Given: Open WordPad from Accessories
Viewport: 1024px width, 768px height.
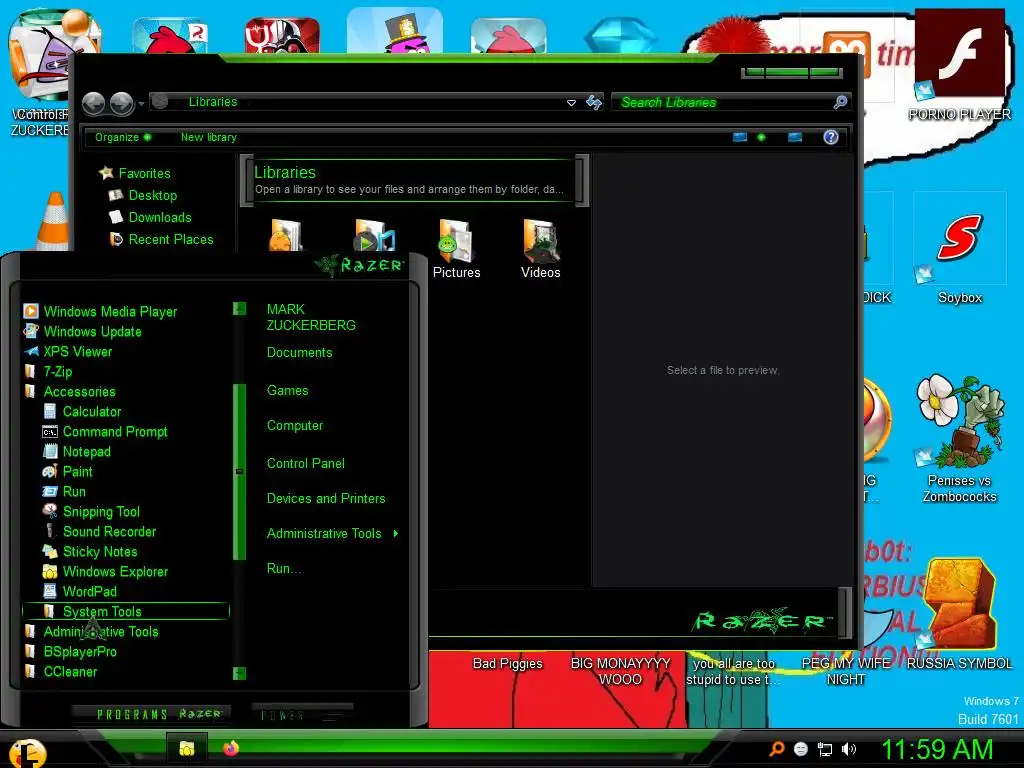Looking at the screenshot, I should pyautogui.click(x=80, y=591).
